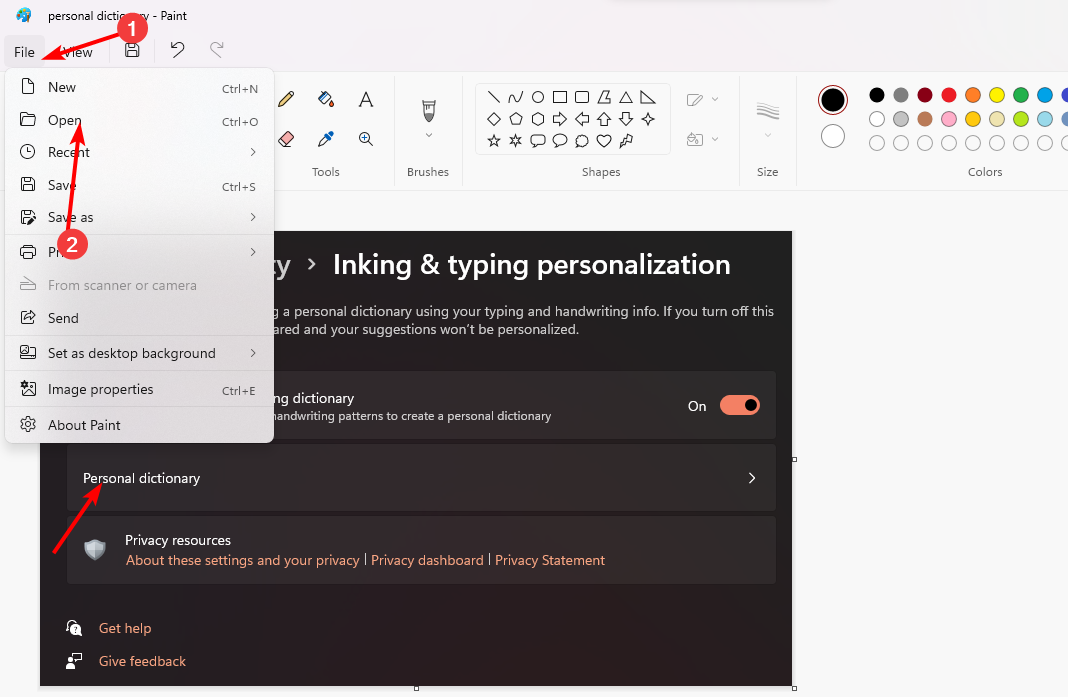Open the Brushes dropdown
The width and height of the screenshot is (1068, 697).
pos(428,135)
